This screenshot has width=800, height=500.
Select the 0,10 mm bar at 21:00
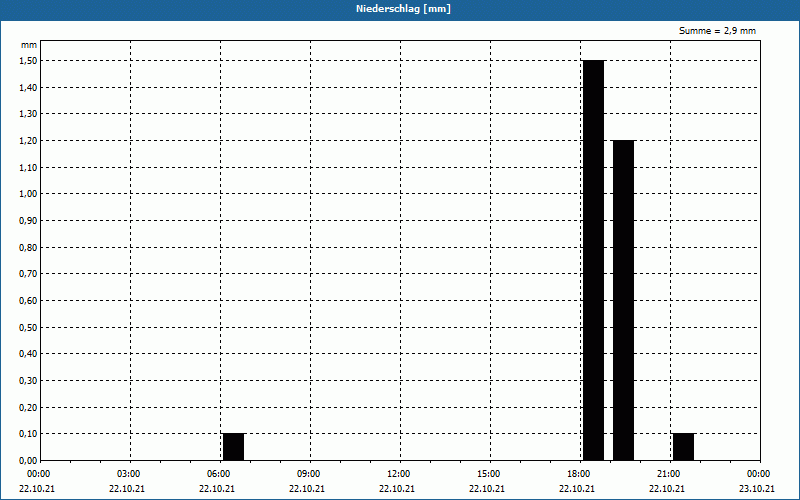click(684, 447)
